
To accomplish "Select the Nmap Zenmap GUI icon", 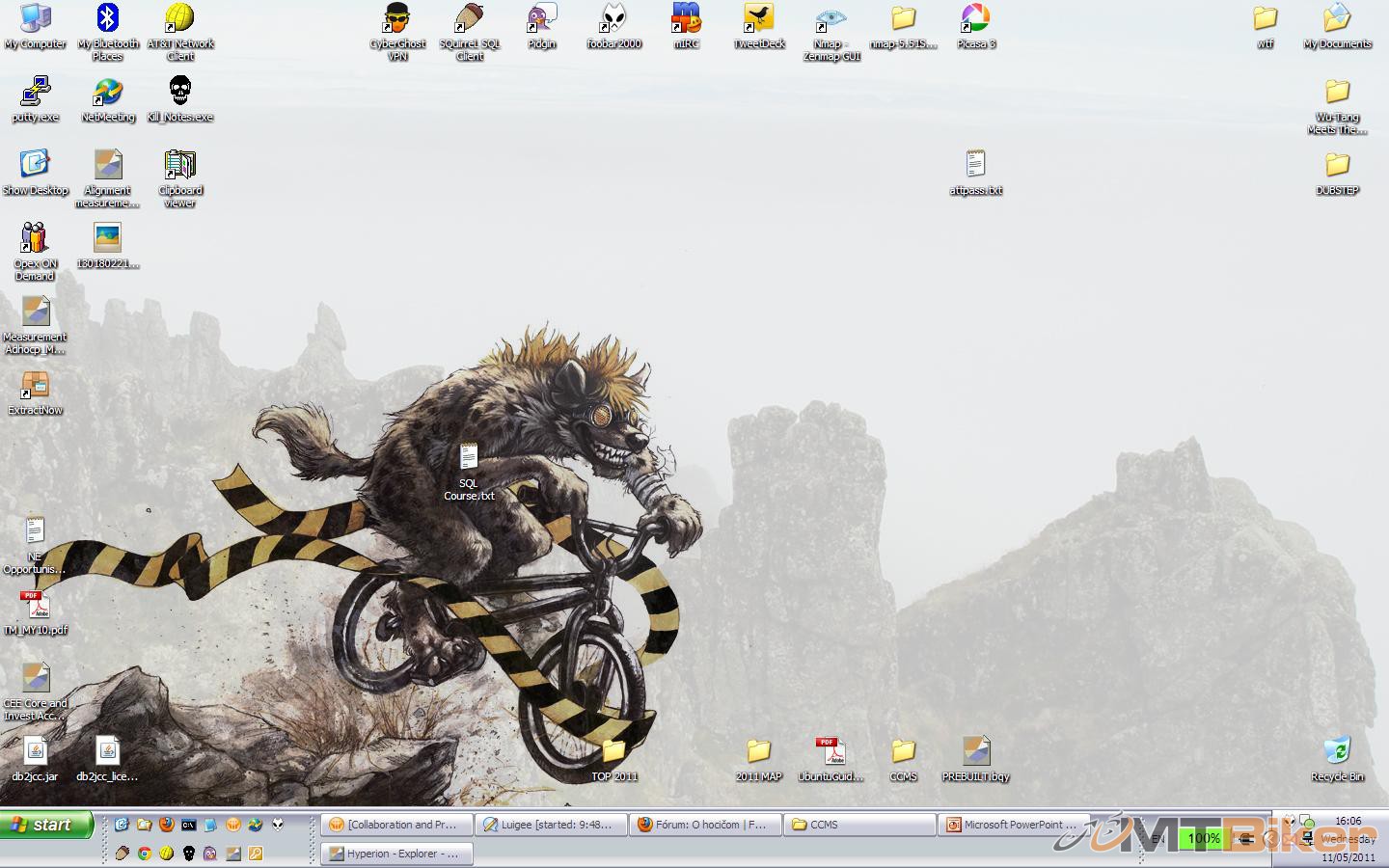I will click(x=831, y=19).
